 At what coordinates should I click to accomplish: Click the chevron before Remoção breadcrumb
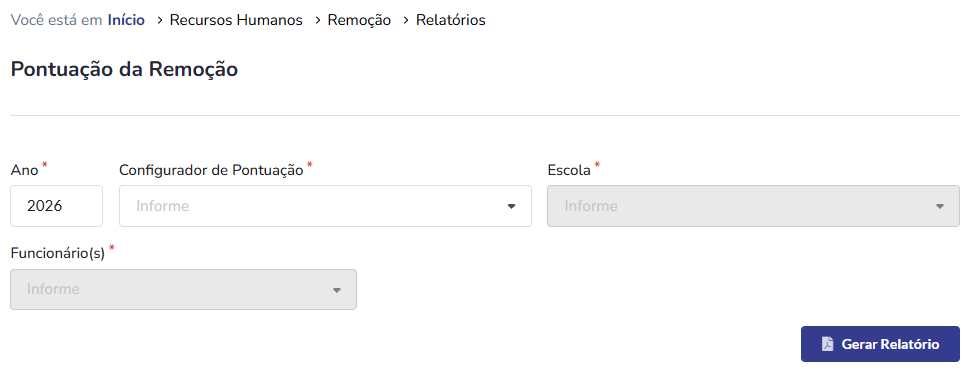click(x=317, y=20)
